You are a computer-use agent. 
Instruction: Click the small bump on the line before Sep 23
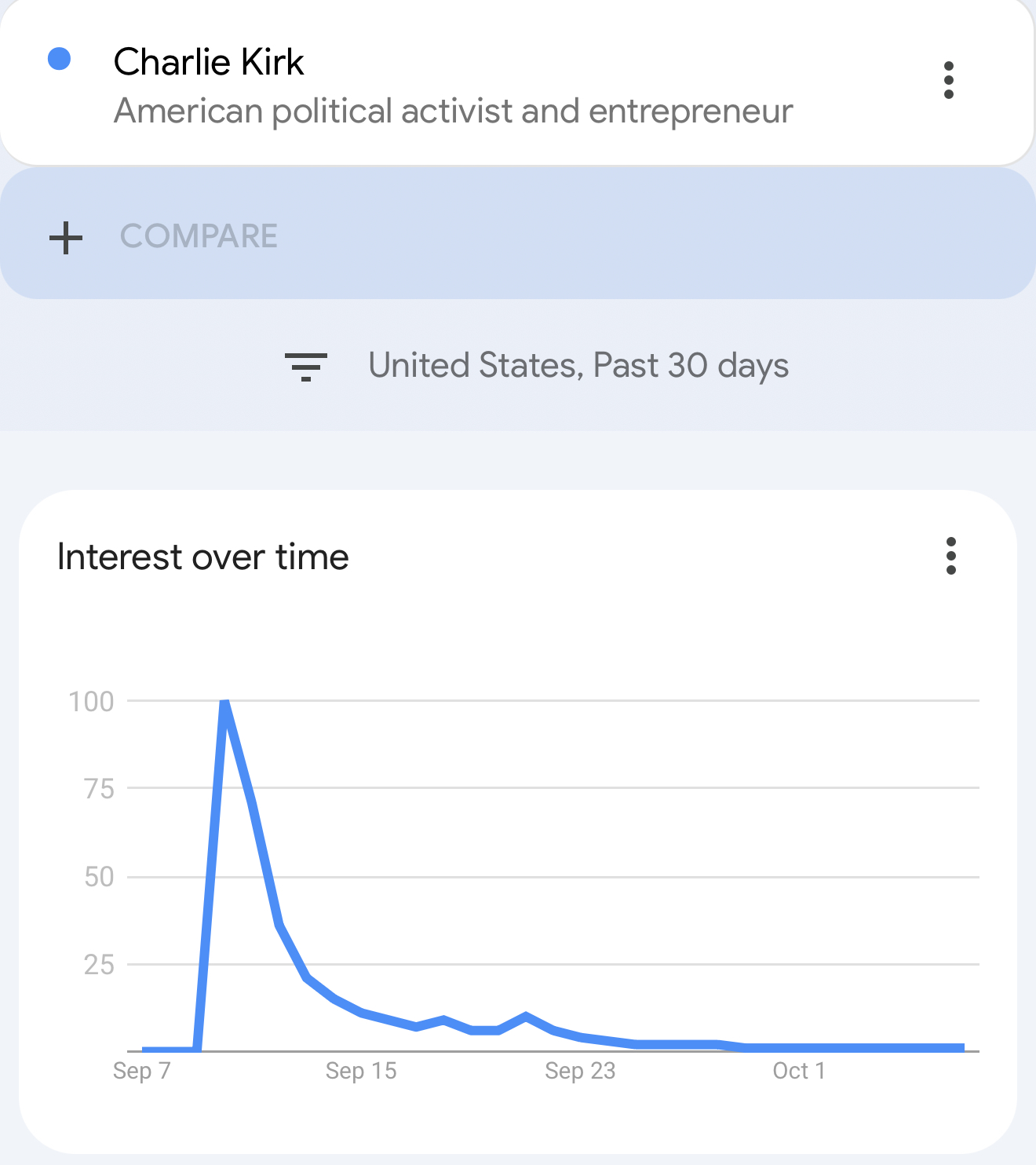coord(526,1017)
